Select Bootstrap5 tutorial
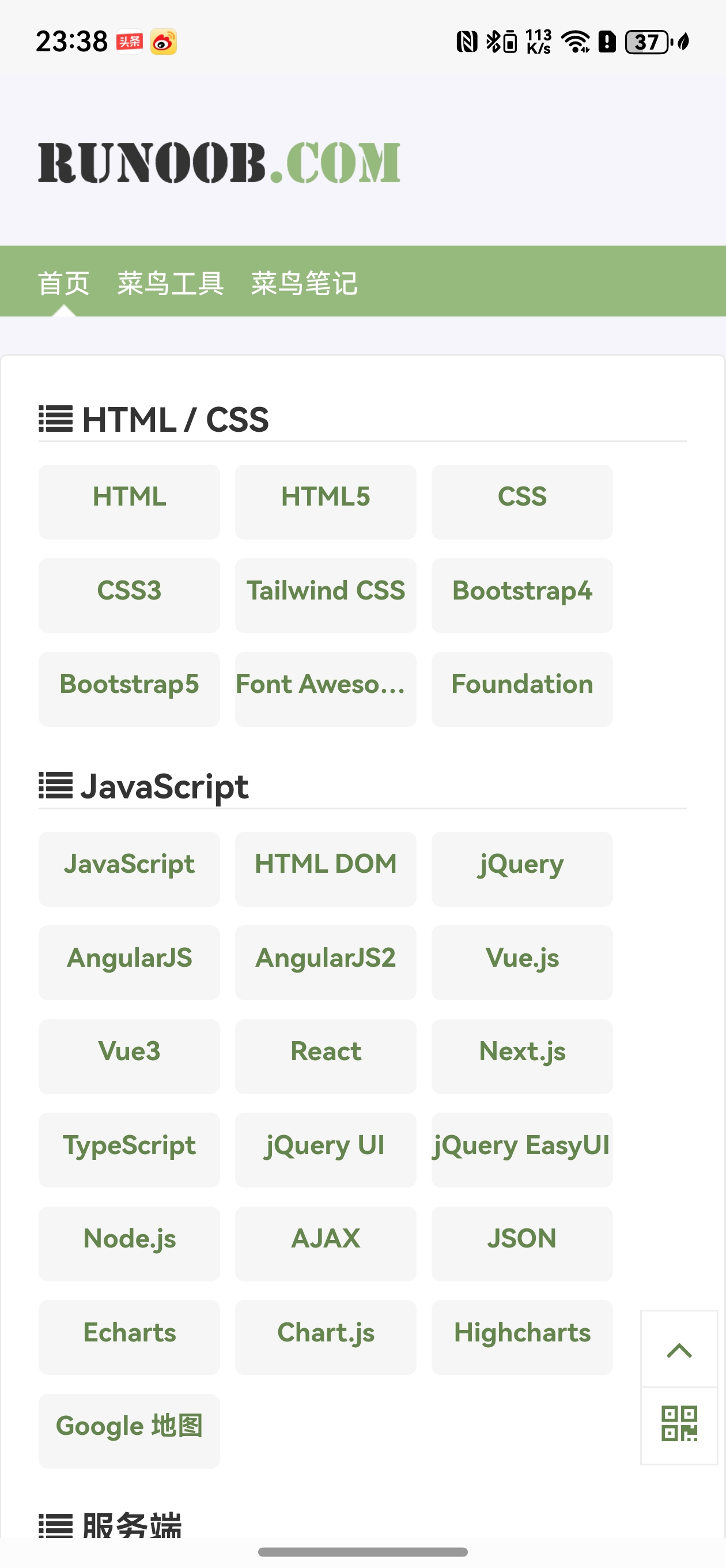The width and height of the screenshot is (726, 1568). tap(129, 689)
